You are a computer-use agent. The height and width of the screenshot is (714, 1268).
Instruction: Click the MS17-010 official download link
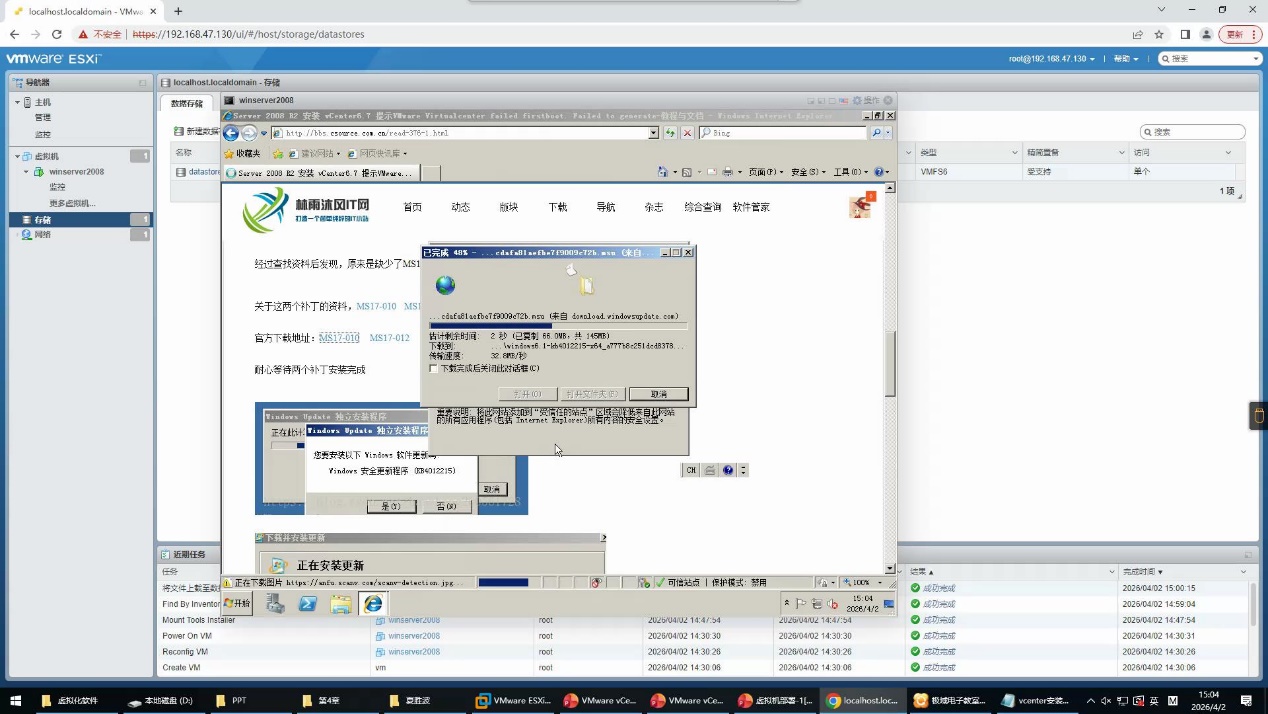(x=339, y=338)
